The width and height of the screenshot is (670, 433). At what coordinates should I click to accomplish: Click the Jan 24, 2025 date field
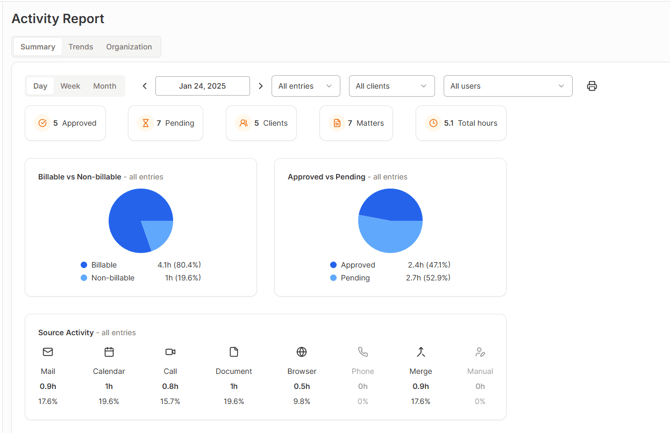coord(202,86)
